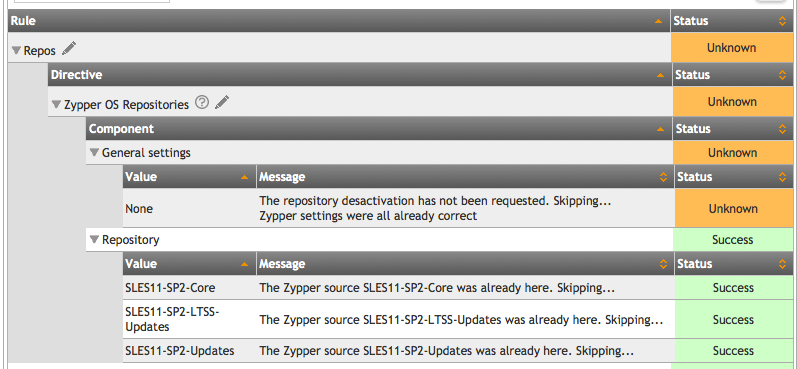Sort by Rule column arrow
The image size is (797, 369).
pyautogui.click(x=659, y=21)
